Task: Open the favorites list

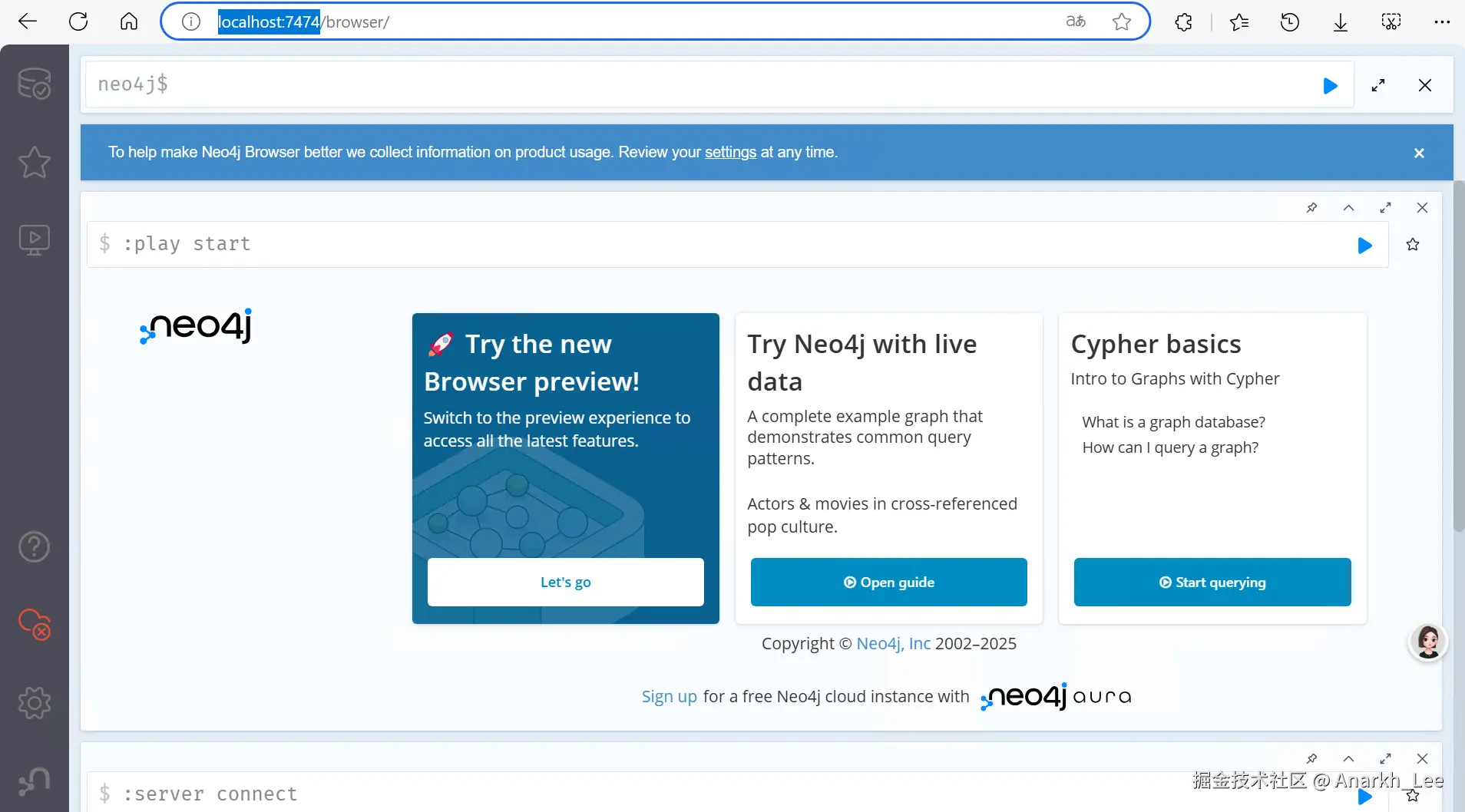Action: (x=1239, y=22)
